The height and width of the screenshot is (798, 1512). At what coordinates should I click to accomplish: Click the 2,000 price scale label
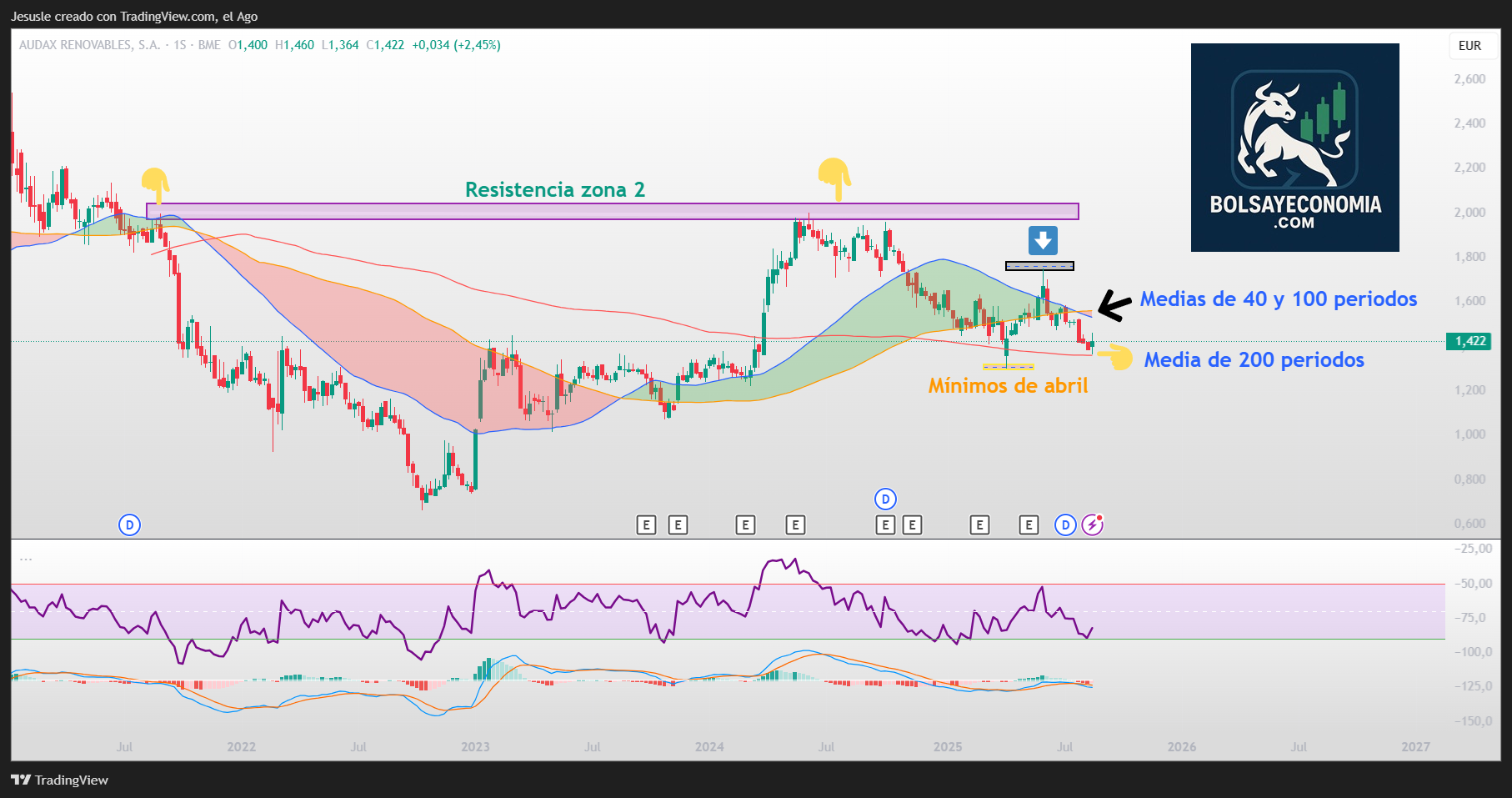tap(1469, 212)
